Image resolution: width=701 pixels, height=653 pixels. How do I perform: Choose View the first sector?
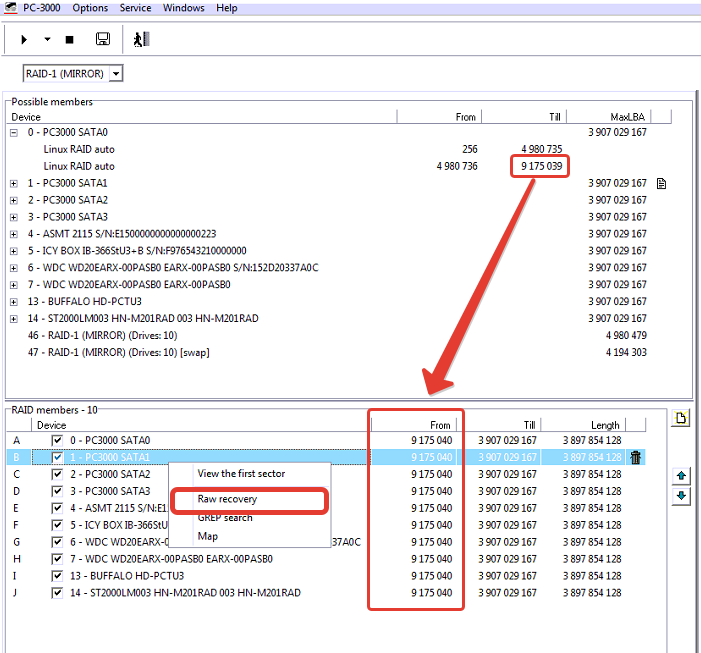click(x=241, y=474)
